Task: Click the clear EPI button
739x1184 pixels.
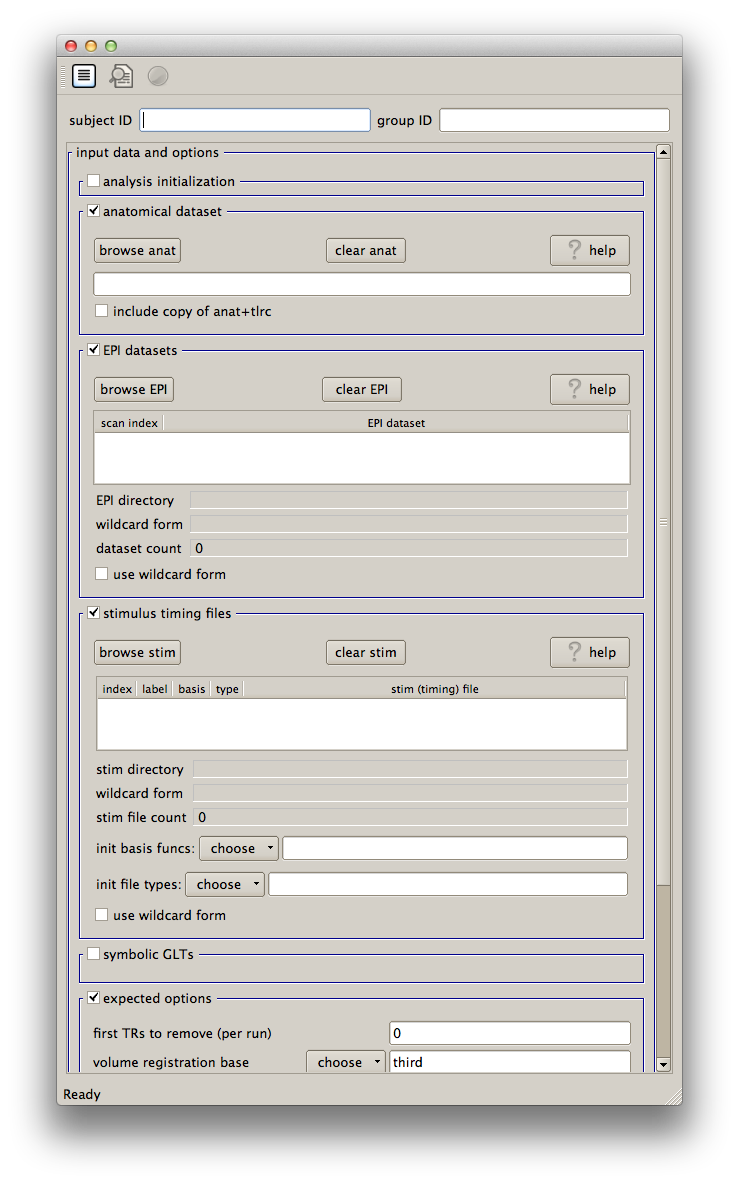Action: pyautogui.click(x=362, y=389)
